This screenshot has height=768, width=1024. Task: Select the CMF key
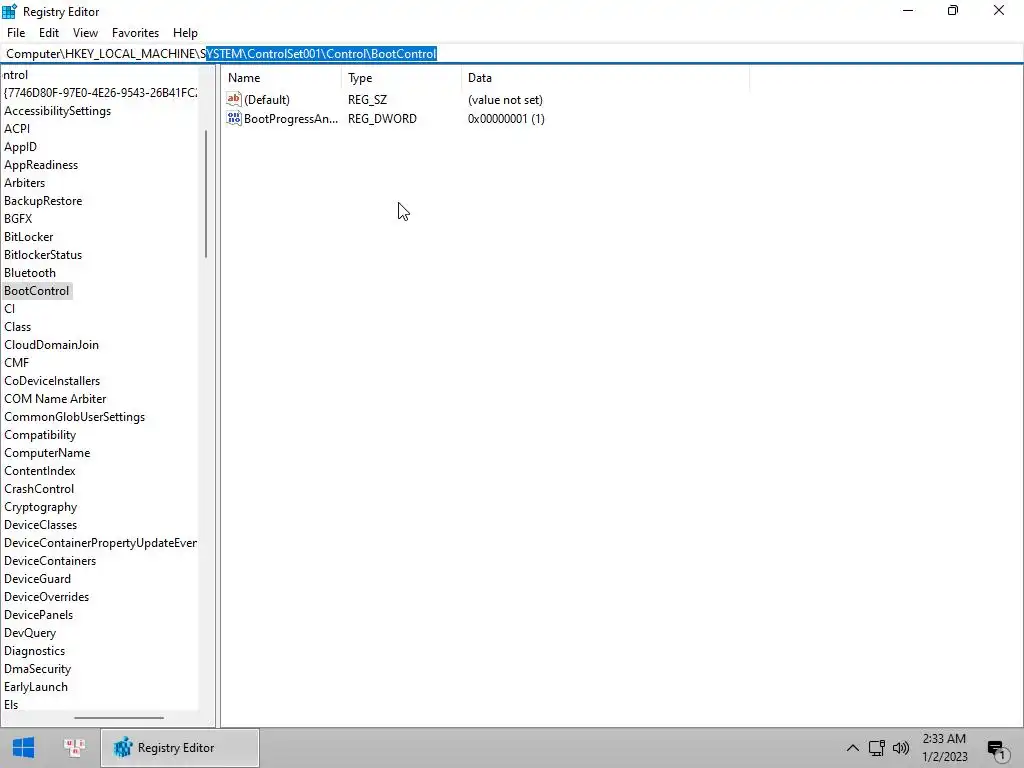point(16,363)
